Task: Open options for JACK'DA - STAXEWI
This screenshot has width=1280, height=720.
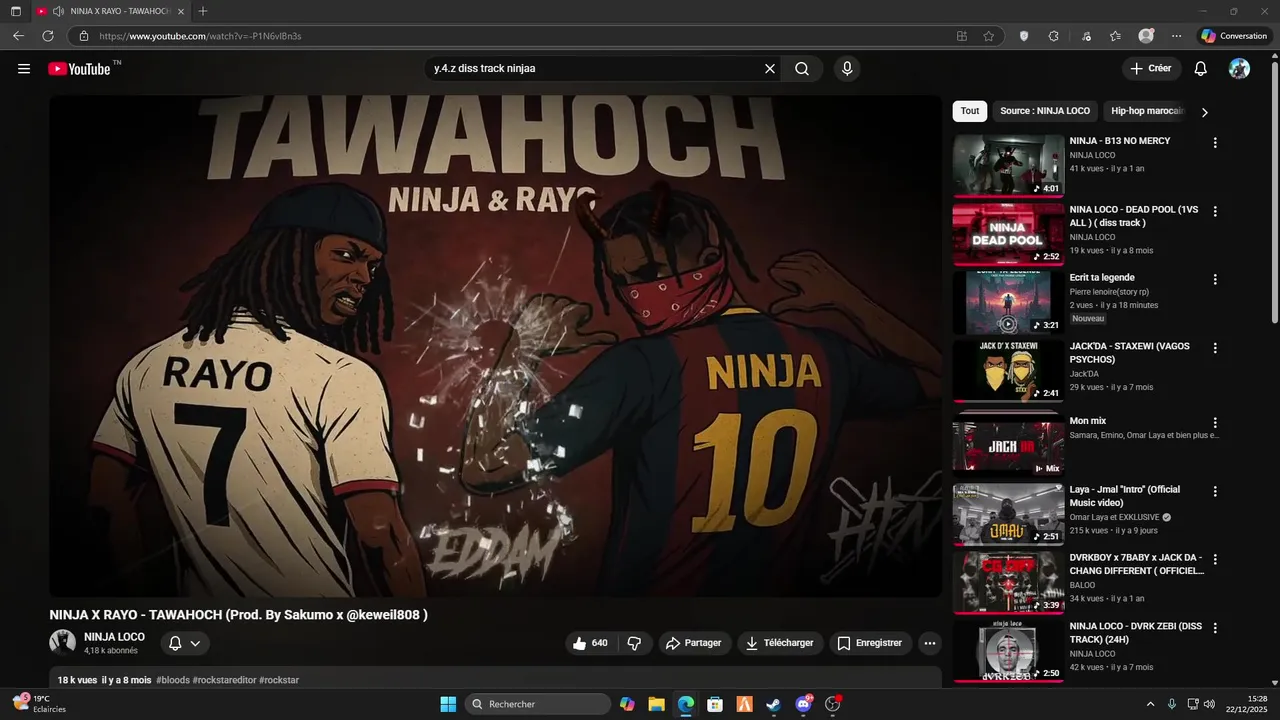Action: click(x=1215, y=348)
